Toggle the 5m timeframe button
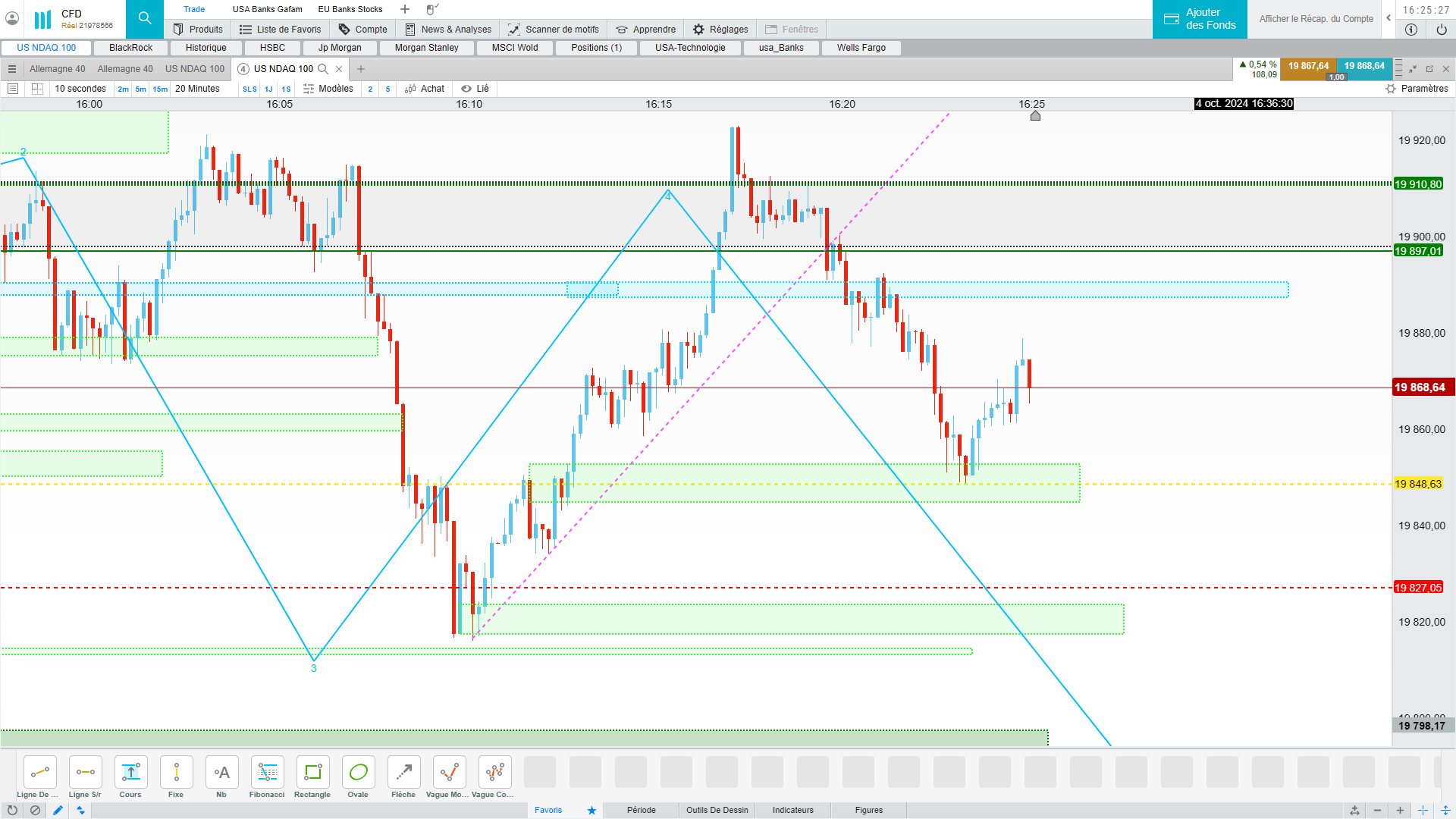1456x819 pixels. tap(141, 89)
